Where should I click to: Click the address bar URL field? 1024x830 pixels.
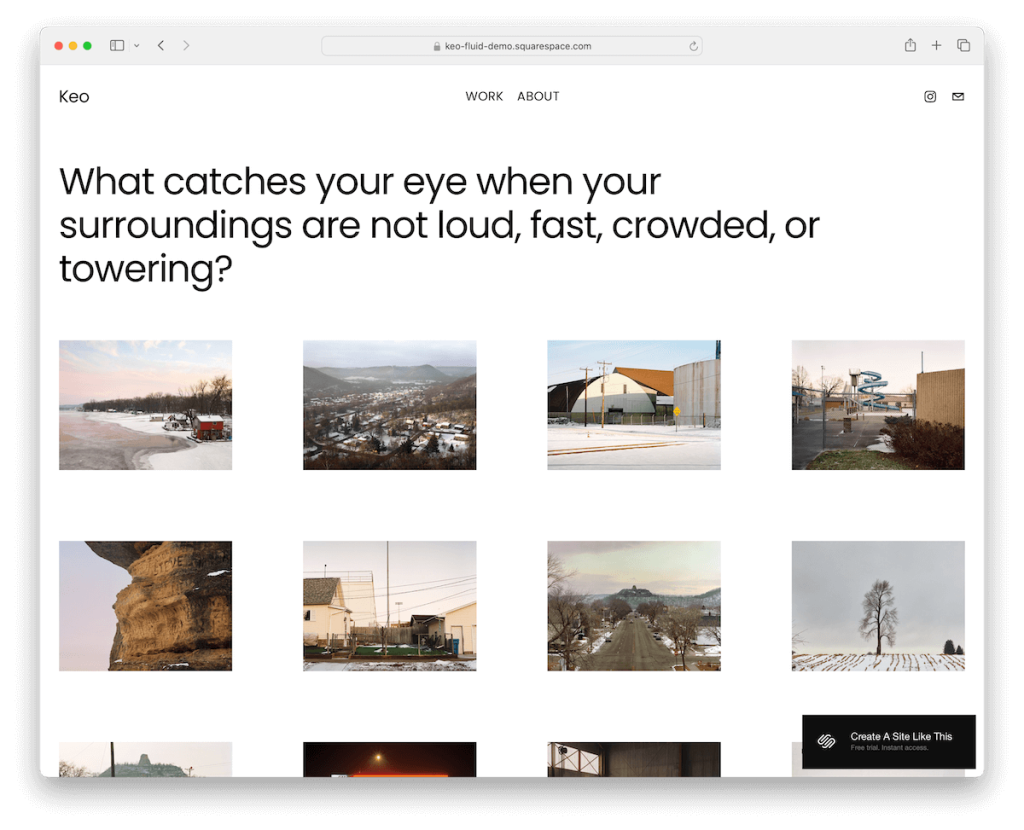click(512, 46)
